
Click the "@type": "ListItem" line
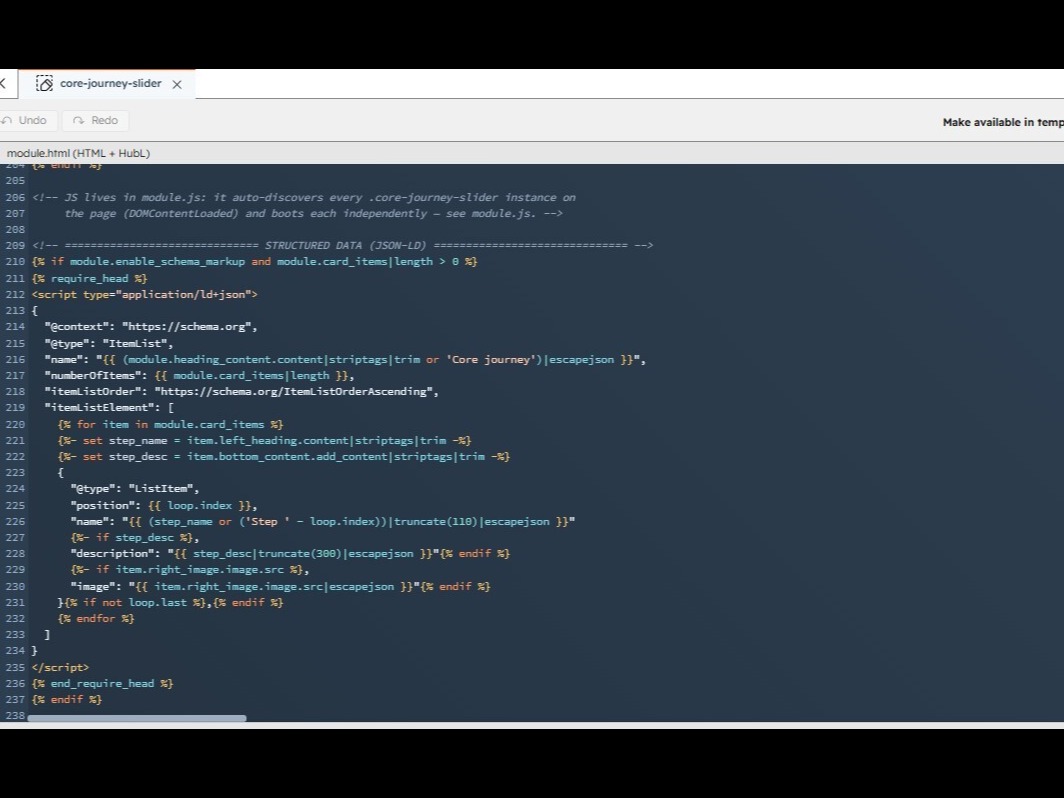point(135,489)
